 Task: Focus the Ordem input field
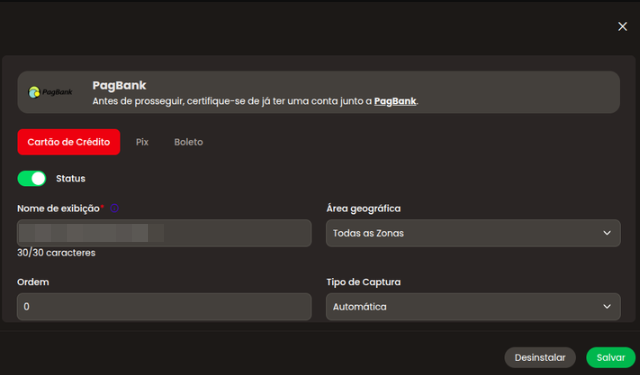point(164,306)
